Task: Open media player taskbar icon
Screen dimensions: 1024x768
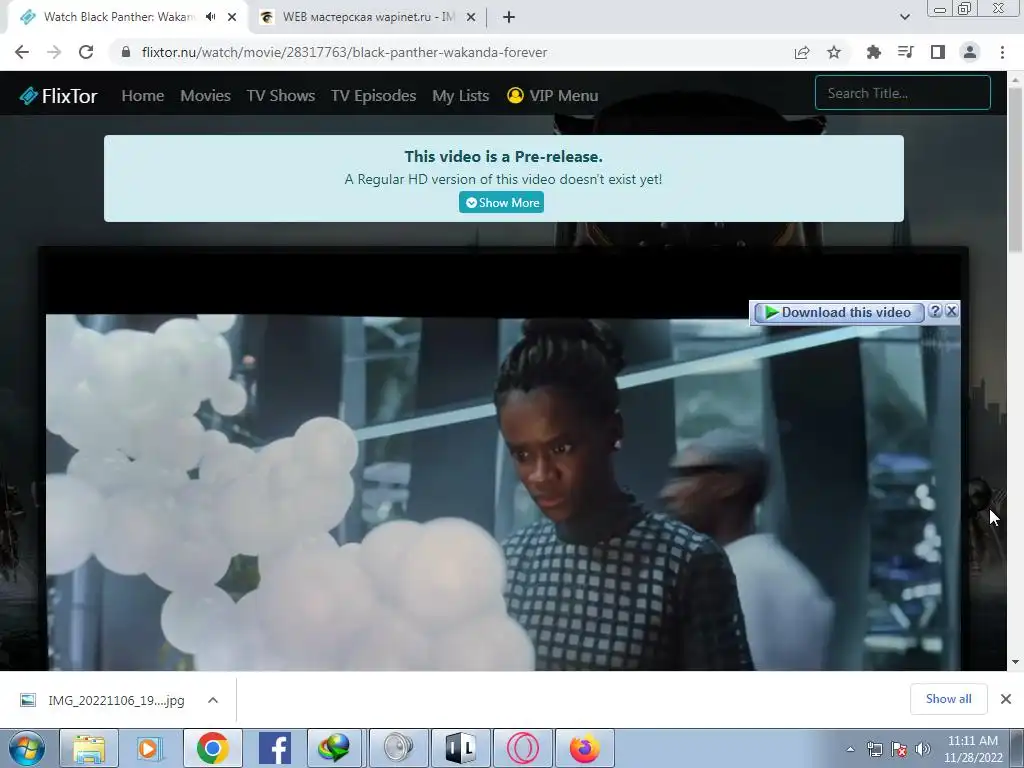Action: pyautogui.click(x=149, y=748)
